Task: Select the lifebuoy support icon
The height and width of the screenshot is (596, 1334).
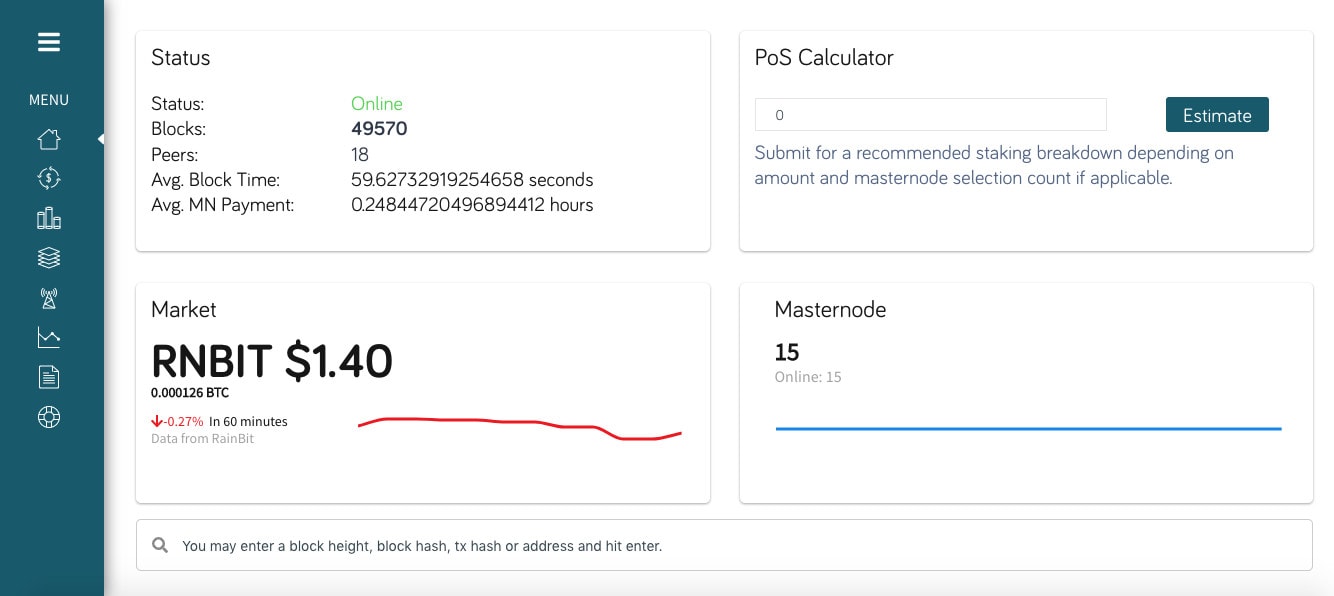Action: pos(49,417)
